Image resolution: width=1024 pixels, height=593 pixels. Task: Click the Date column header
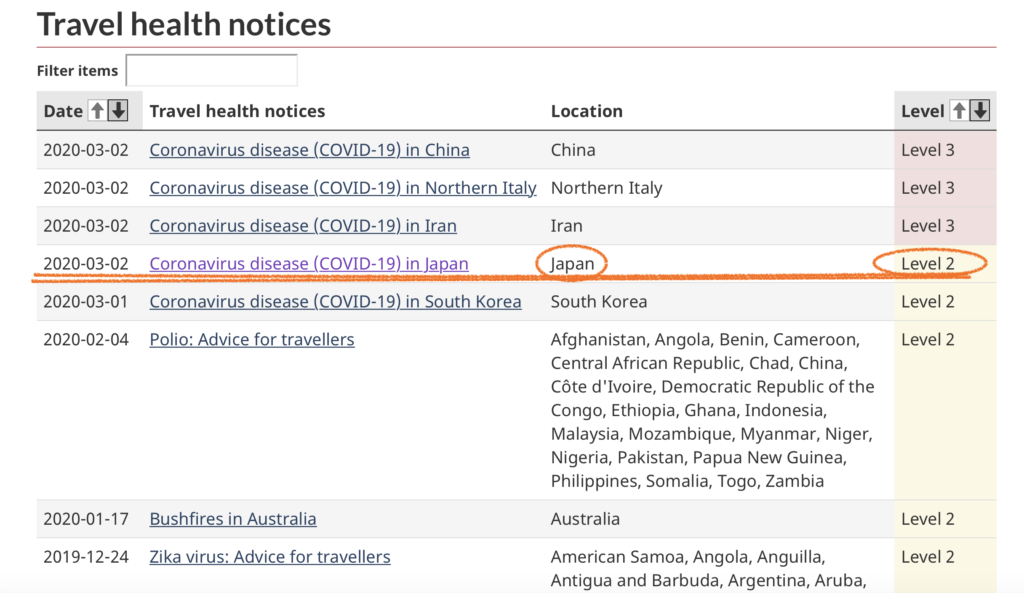[x=63, y=111]
